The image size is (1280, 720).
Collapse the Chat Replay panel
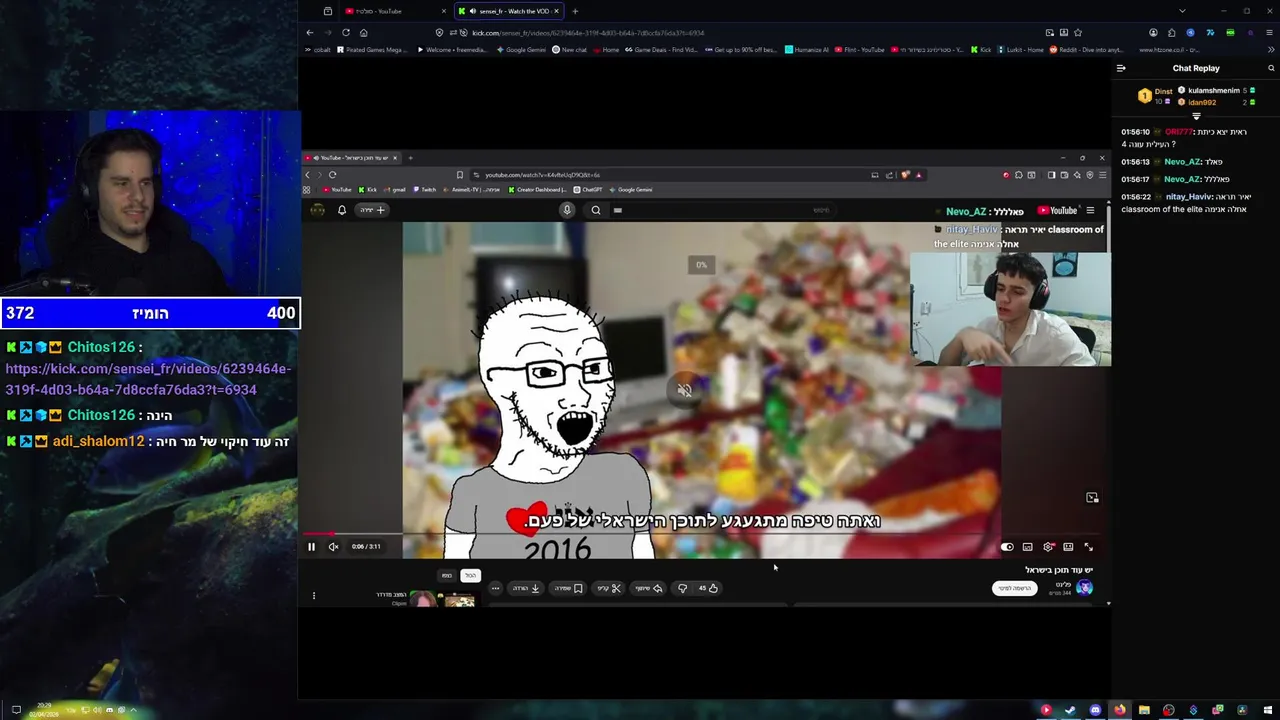(x=1121, y=68)
